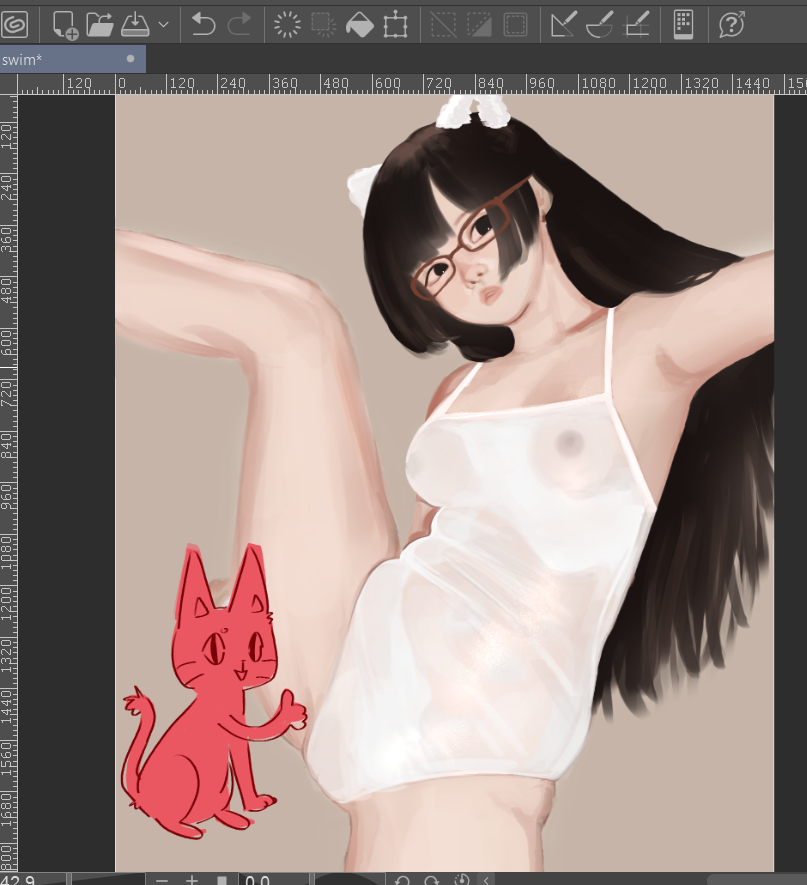Screen dimensions: 807x885
Task: Undo the last brush stroke
Action: tap(204, 24)
